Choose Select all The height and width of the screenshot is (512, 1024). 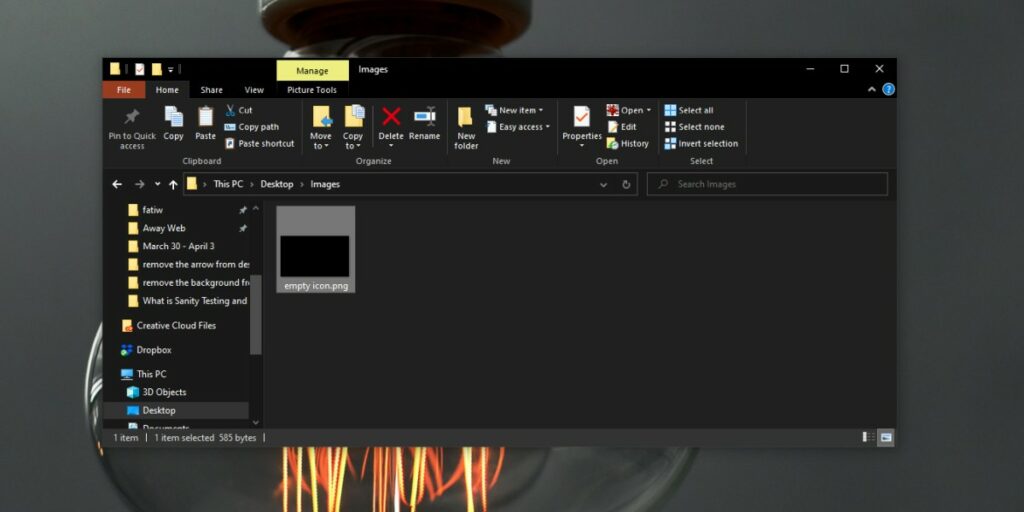click(x=689, y=110)
